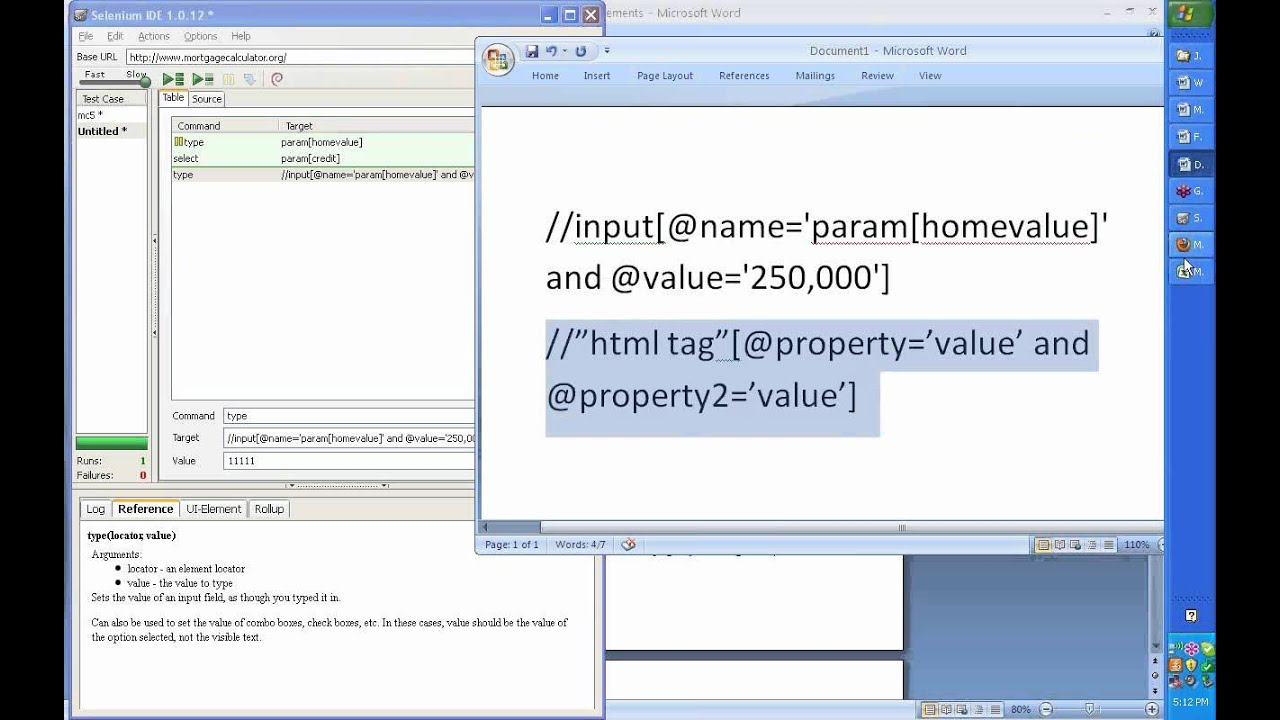
Task: Open taskbar Word item labeled F
Action: (x=1190, y=137)
